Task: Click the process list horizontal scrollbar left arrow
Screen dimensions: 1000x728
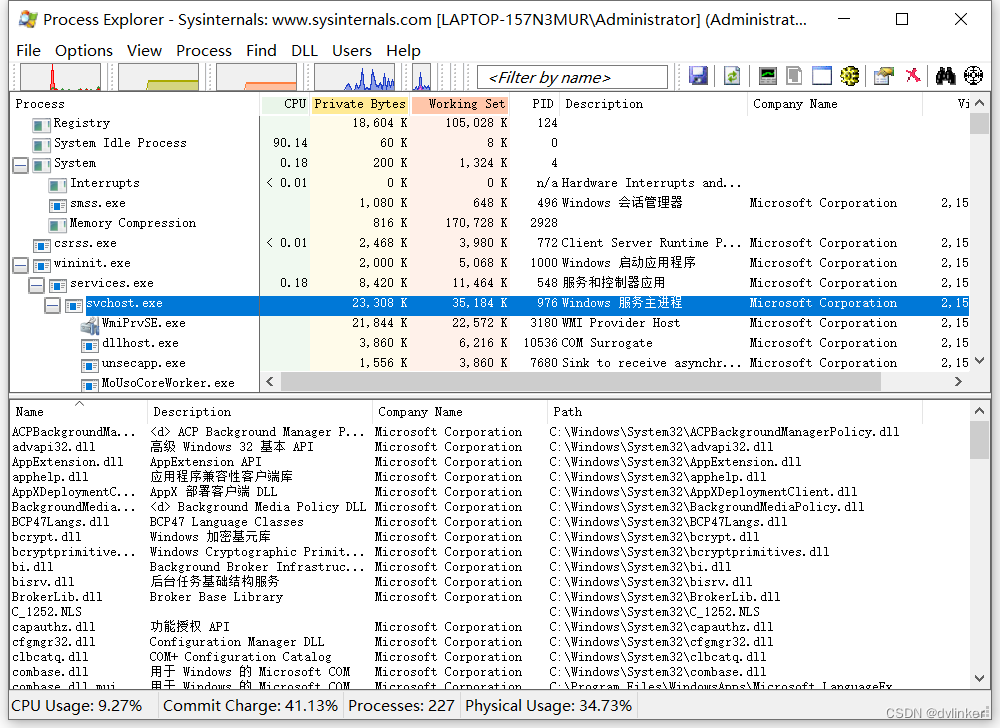Action: tap(270, 381)
